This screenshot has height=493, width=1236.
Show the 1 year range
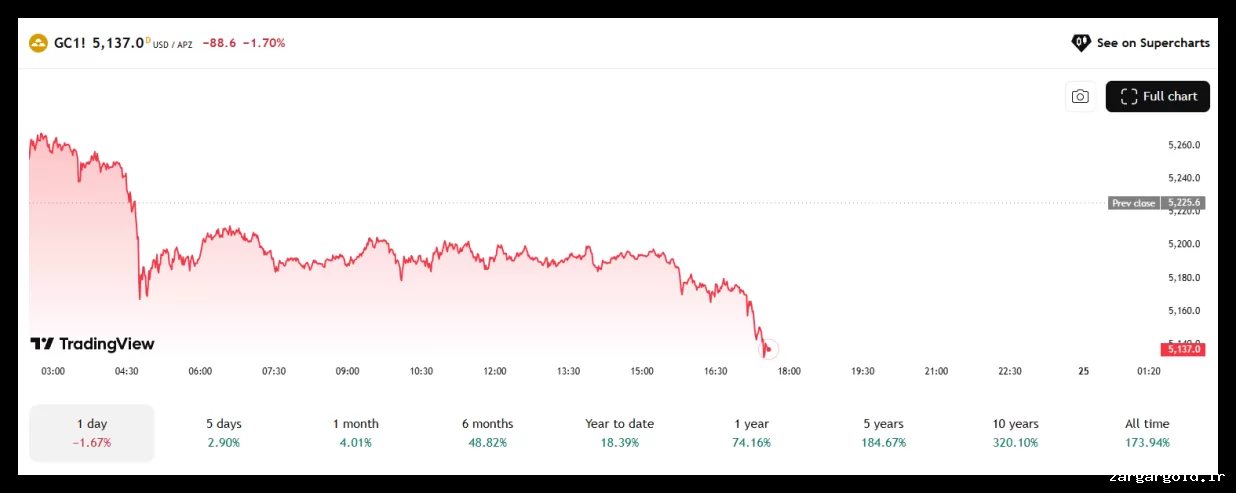pyautogui.click(x=751, y=433)
